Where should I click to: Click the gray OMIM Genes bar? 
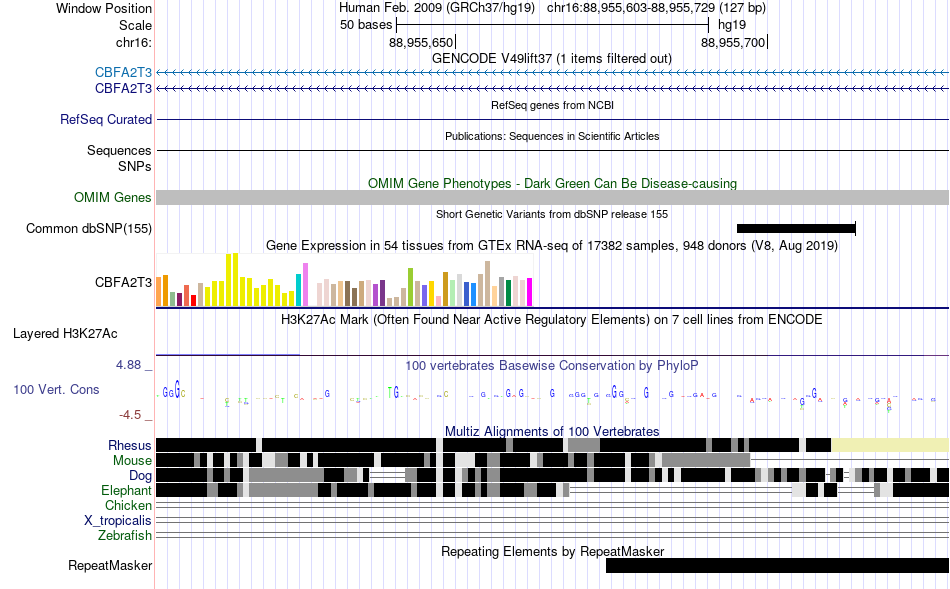coord(553,198)
